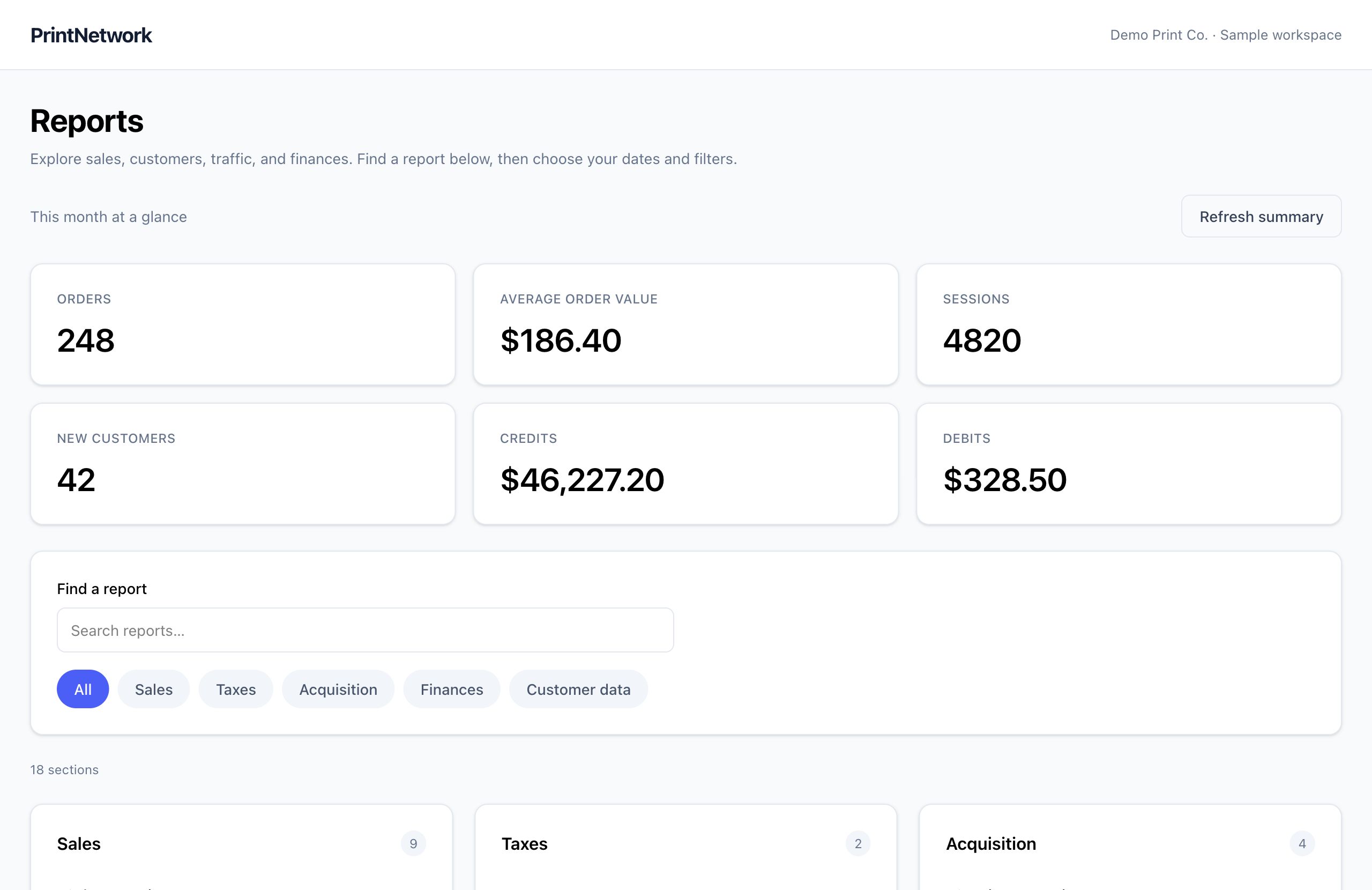Click the Demo Print Co. workspace label
Viewport: 1372px width, 890px height.
tap(1226, 35)
